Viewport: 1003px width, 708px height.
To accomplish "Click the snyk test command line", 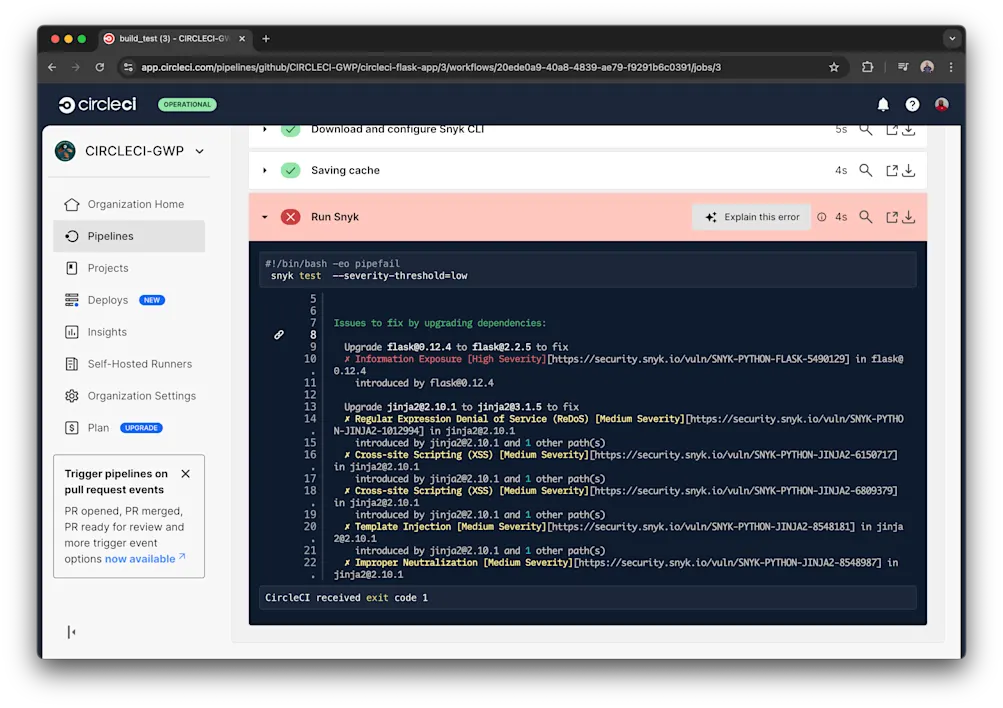I will point(368,276).
